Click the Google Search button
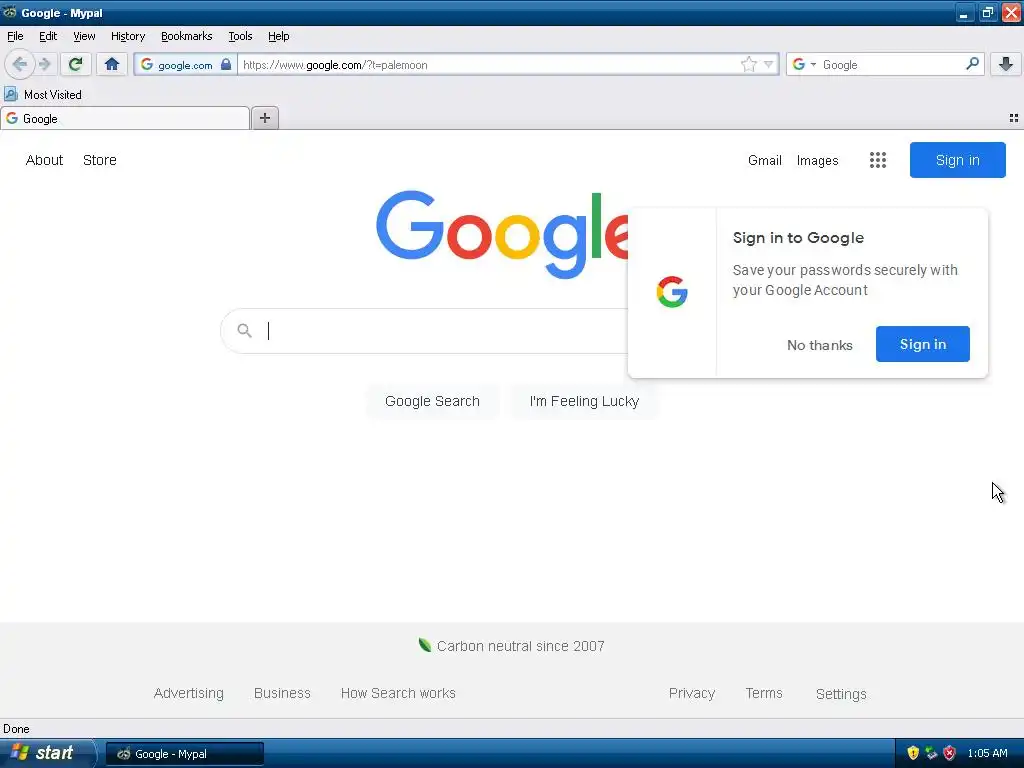 [432, 401]
